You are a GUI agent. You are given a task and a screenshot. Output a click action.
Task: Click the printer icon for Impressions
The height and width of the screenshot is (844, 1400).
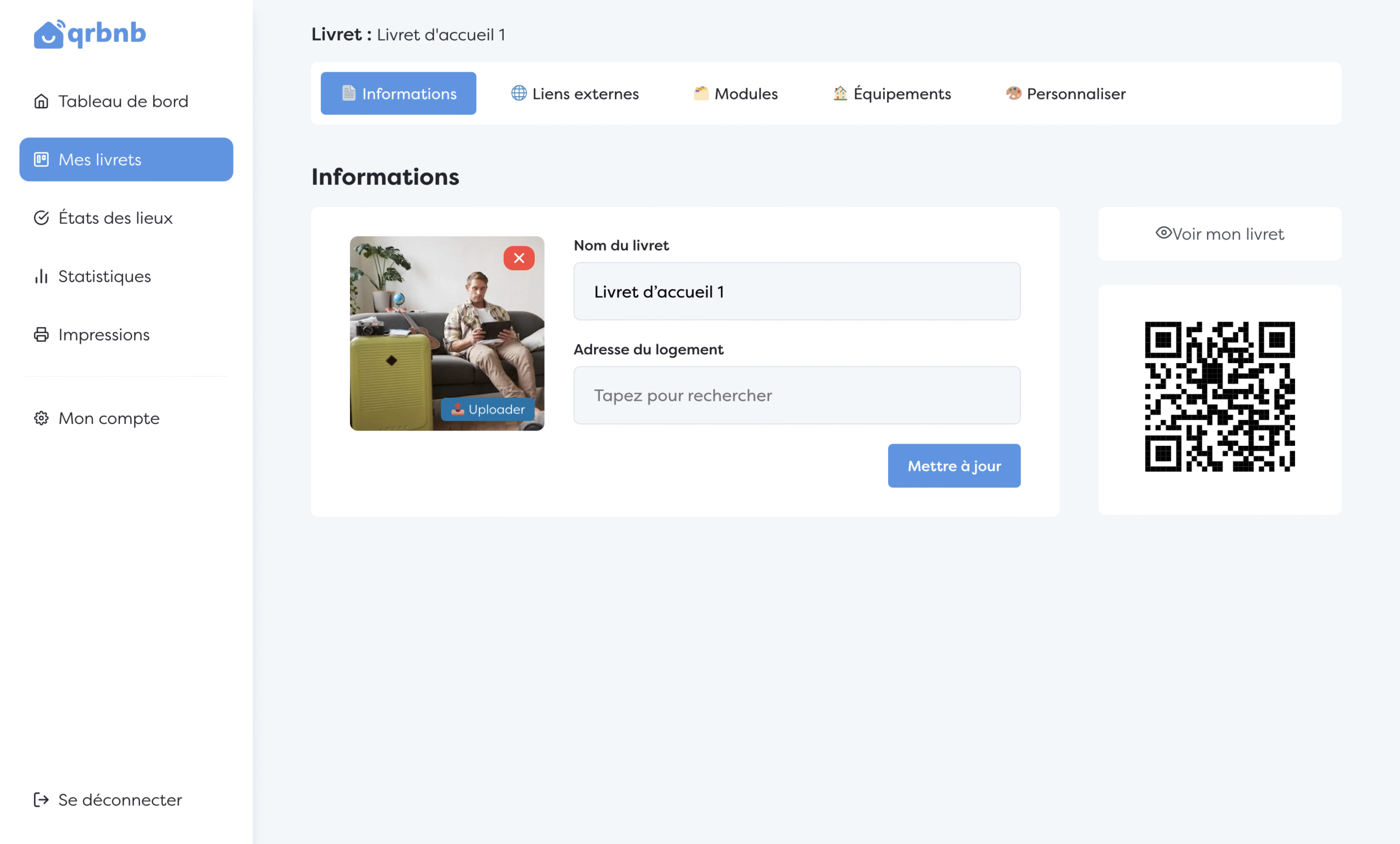pos(41,335)
